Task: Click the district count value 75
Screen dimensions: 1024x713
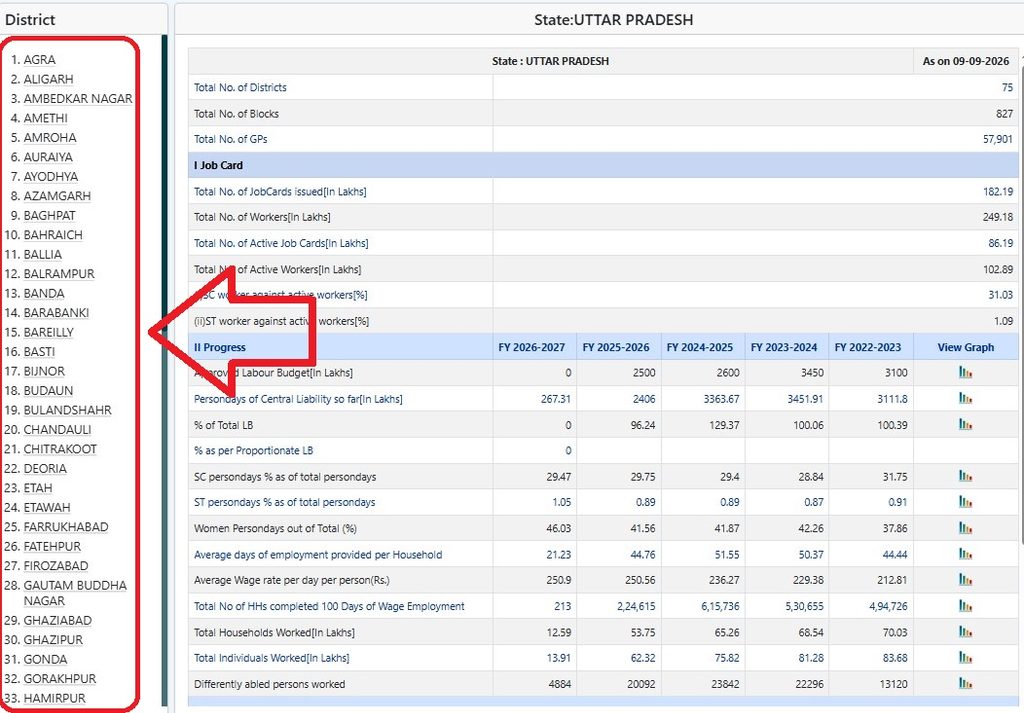Action: click(1007, 87)
